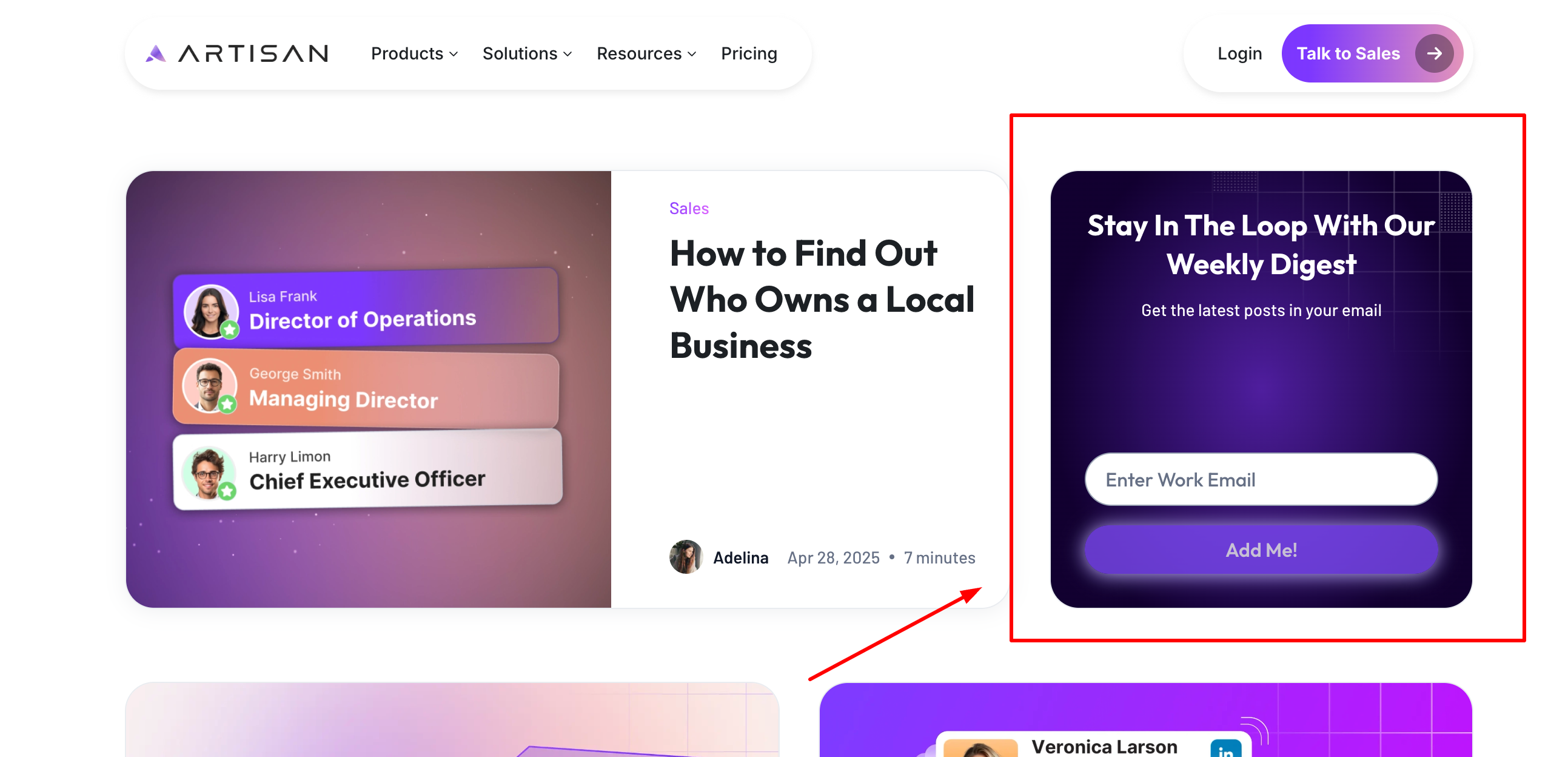Viewport: 1568px width, 757px height.
Task: Open article How to Find Out Who Owns a Local Business
Action: (822, 299)
